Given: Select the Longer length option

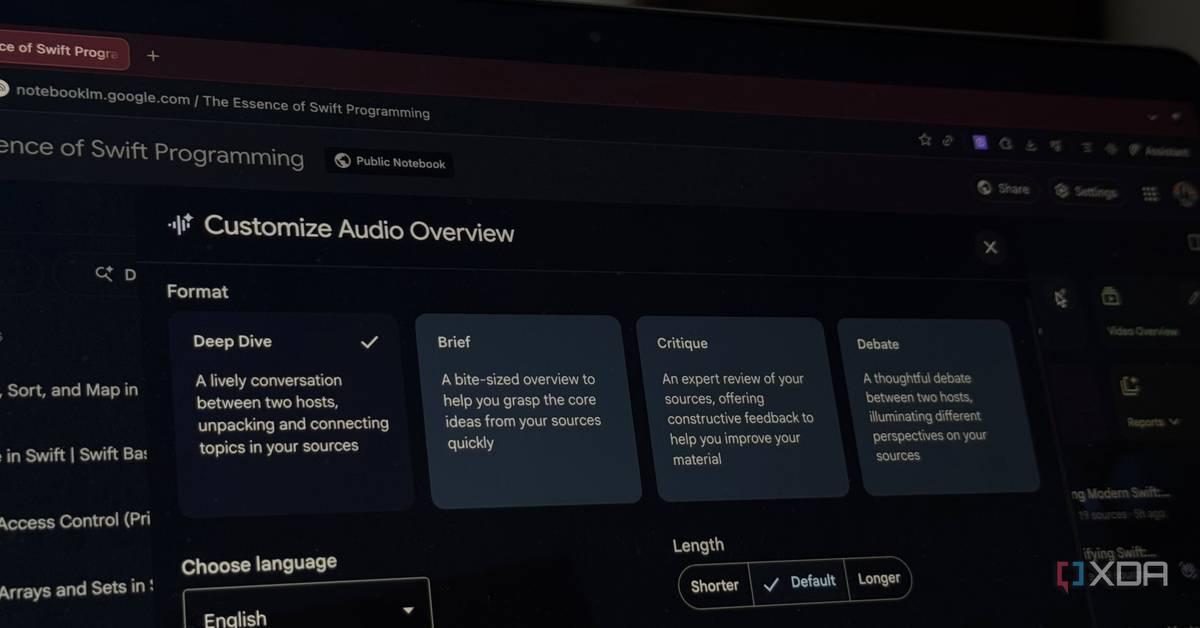Looking at the screenshot, I should point(879,579).
